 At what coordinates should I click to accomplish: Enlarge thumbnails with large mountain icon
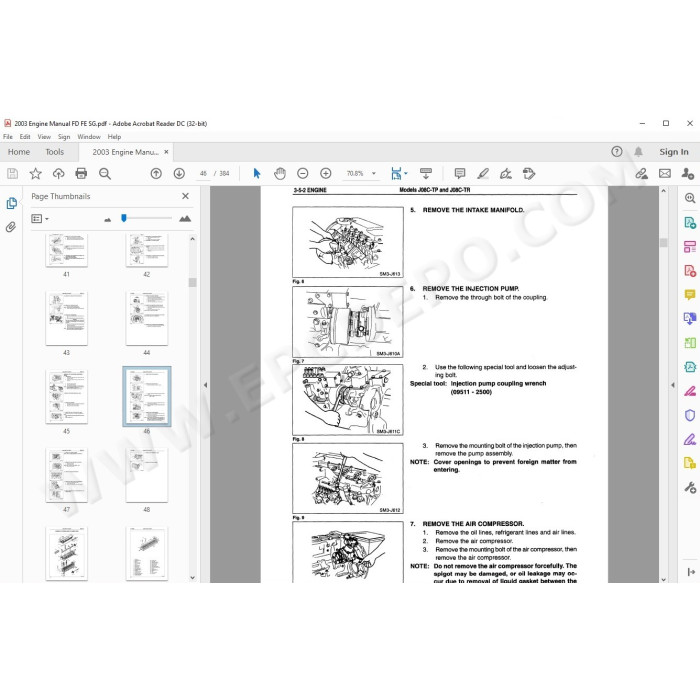point(185,218)
